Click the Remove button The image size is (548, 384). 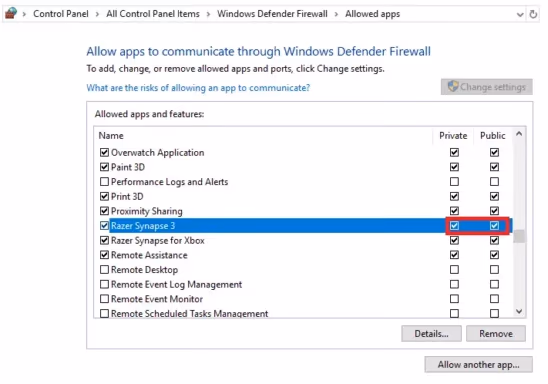496,334
